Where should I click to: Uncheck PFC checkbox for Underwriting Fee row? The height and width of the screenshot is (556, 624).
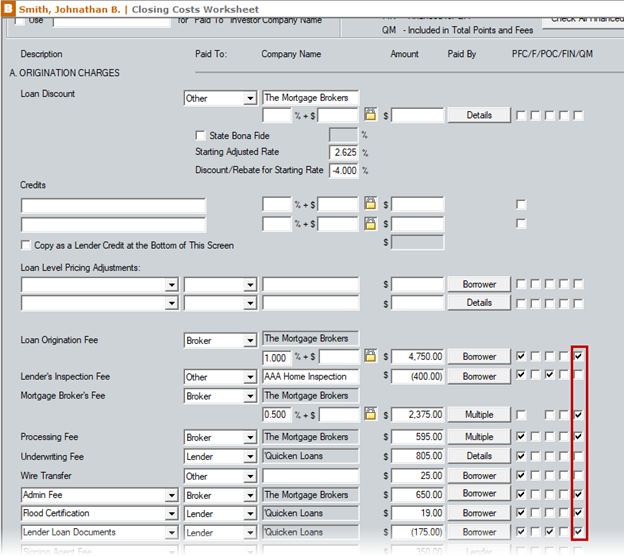click(521, 456)
